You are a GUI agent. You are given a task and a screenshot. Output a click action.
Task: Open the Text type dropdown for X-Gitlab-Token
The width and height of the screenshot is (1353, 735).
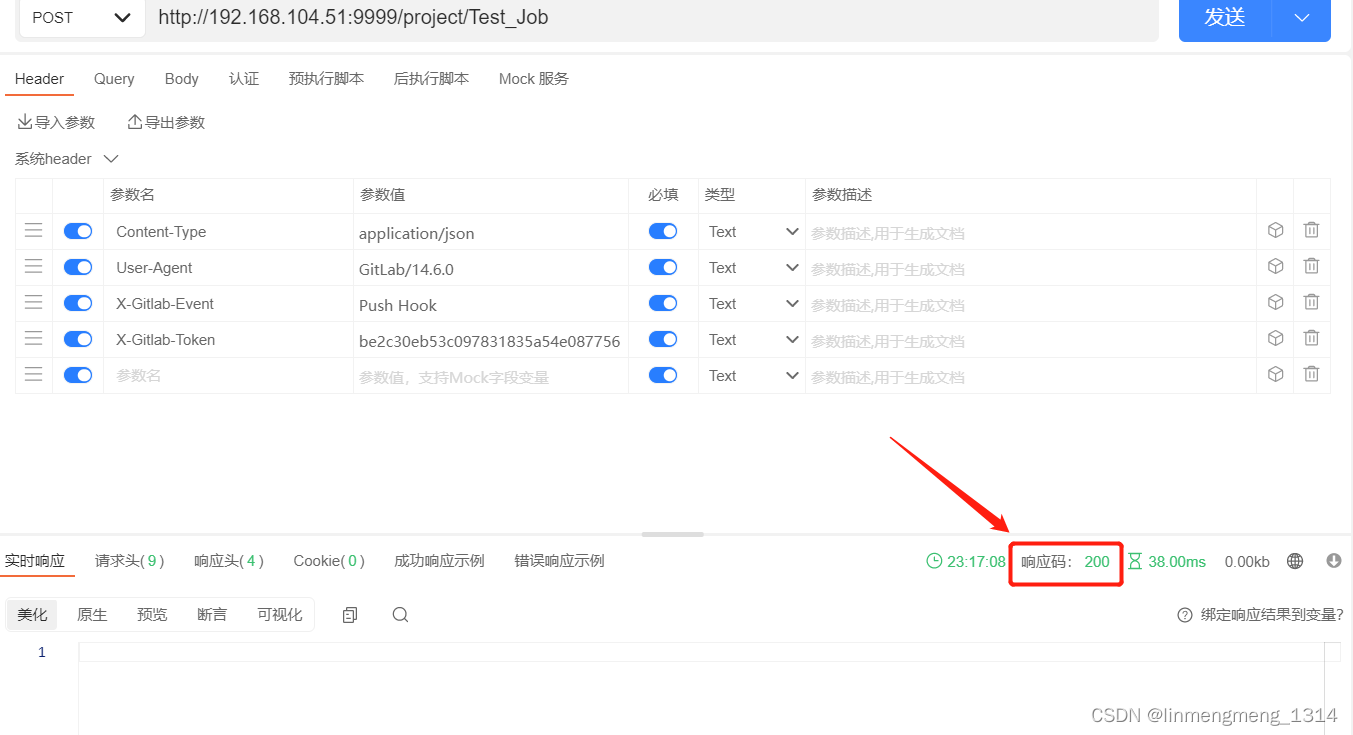(752, 339)
